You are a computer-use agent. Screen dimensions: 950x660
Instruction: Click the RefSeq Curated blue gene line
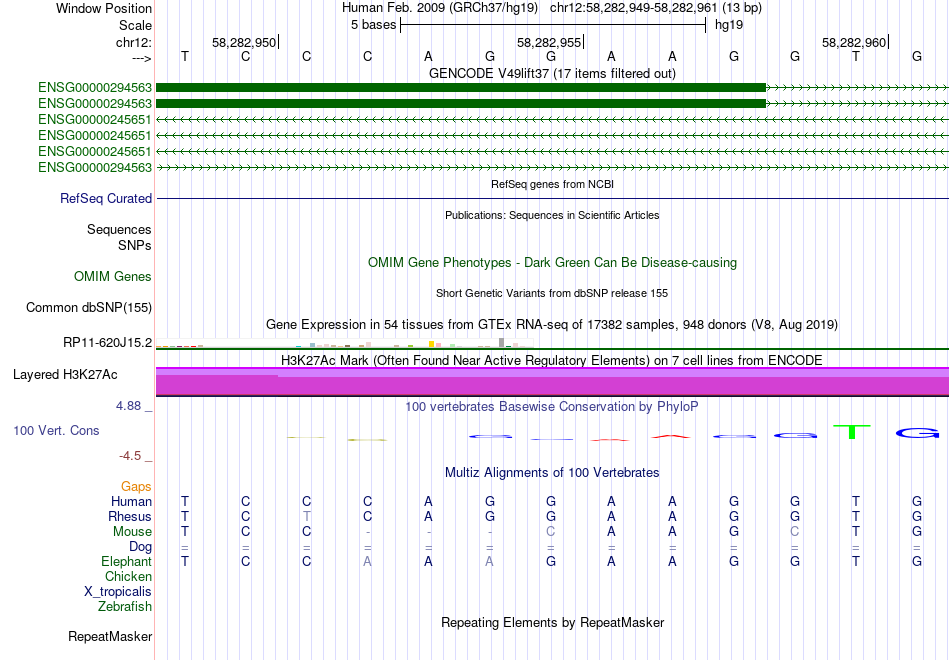(552, 198)
